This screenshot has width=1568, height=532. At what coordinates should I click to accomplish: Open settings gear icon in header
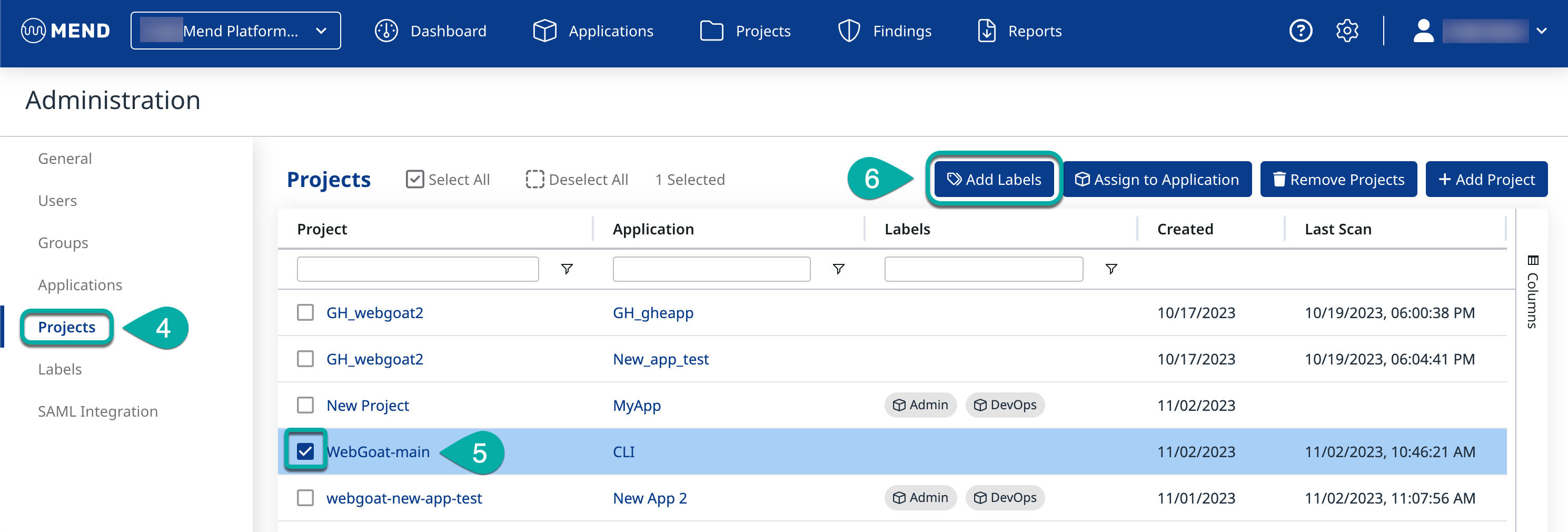pos(1346,31)
